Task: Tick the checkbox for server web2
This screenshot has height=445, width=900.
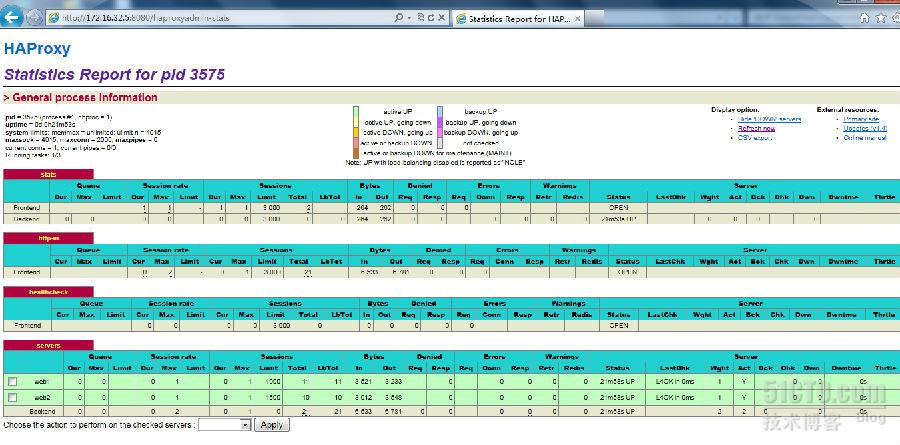Action: (13, 397)
